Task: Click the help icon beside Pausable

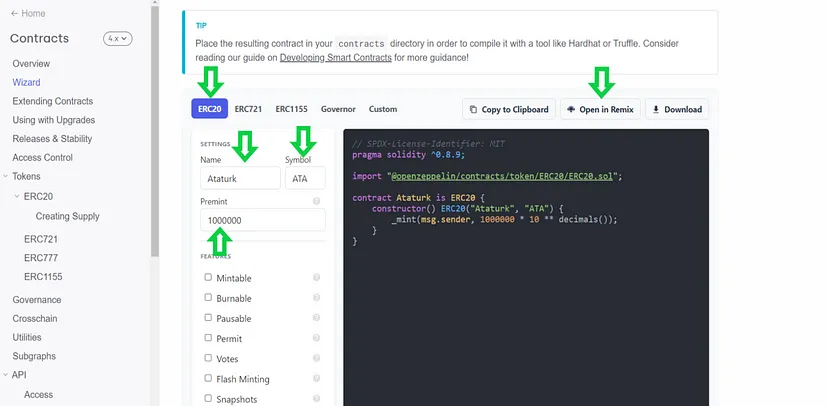Action: [x=316, y=318]
